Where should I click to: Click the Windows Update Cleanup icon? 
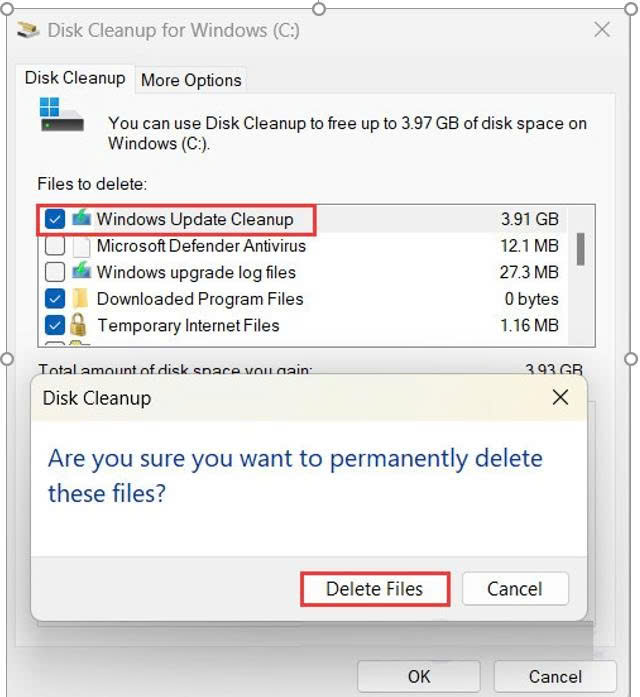81,218
